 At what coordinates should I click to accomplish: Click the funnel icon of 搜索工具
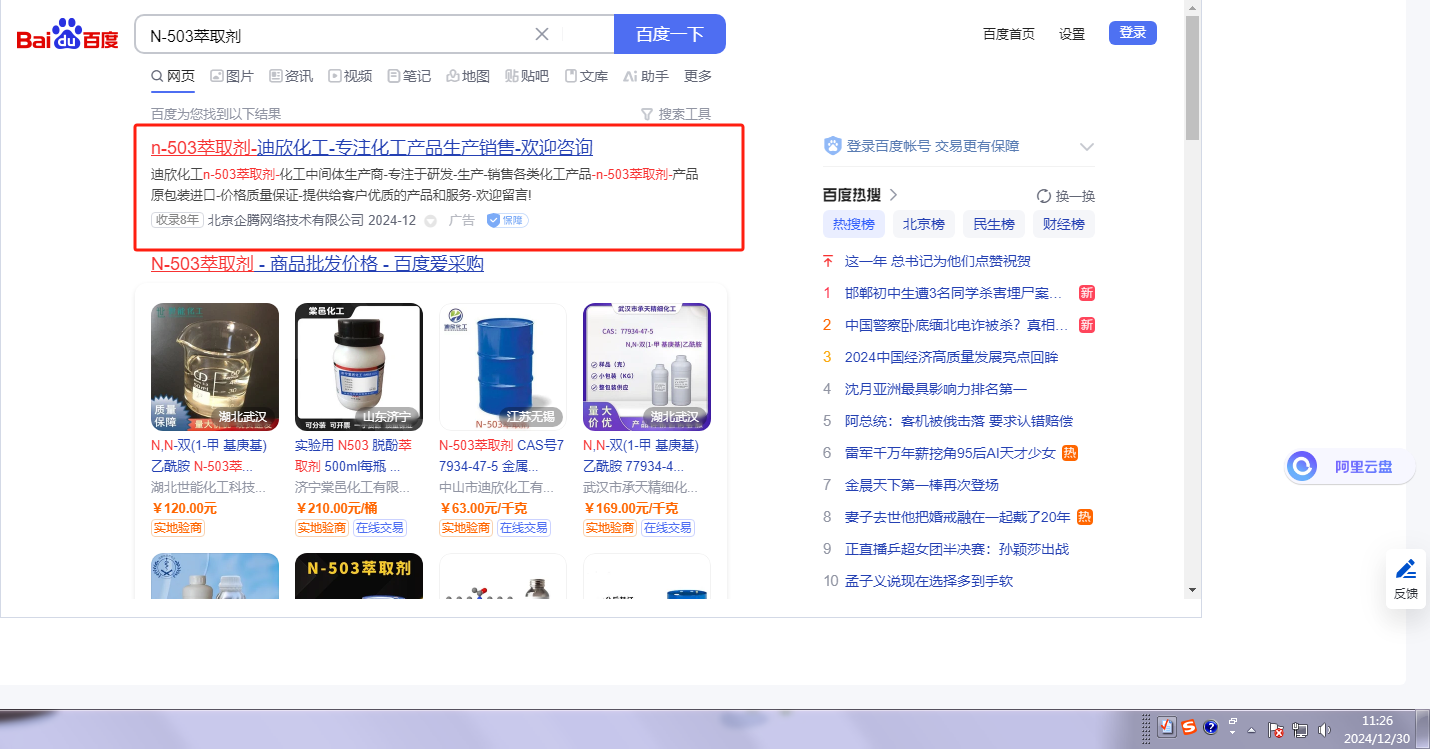tap(646, 114)
